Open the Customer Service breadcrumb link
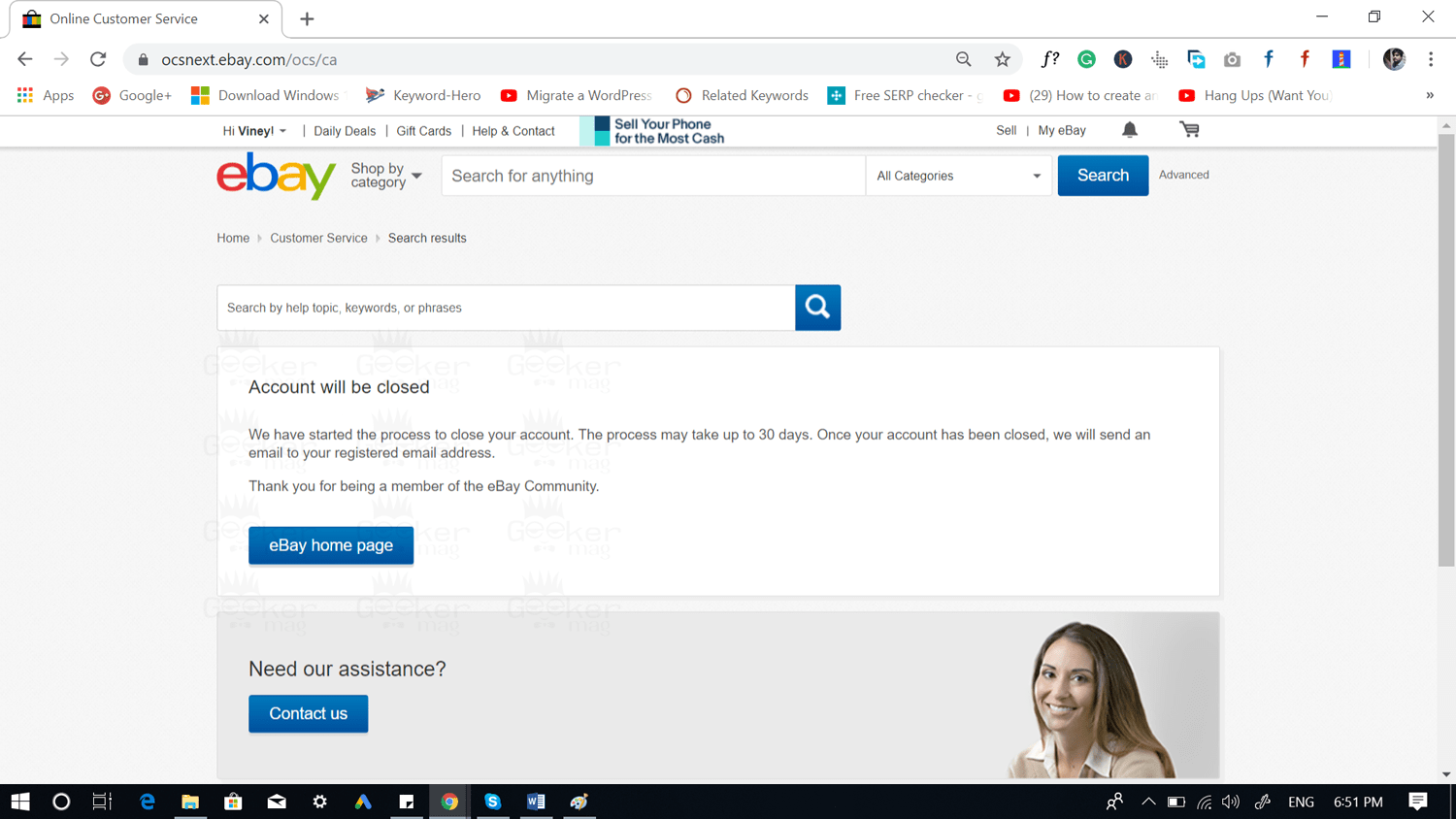 pyautogui.click(x=318, y=238)
